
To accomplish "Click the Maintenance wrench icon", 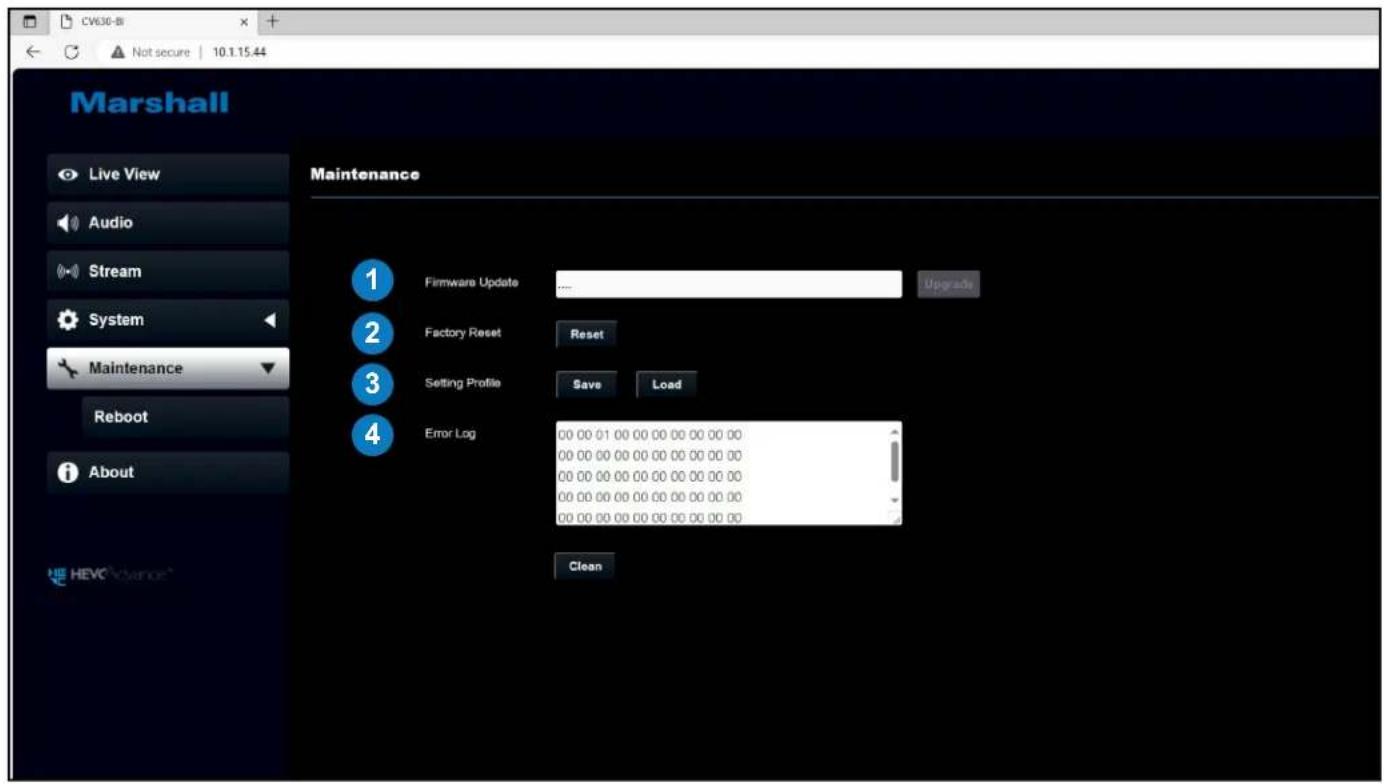I will pos(68,368).
